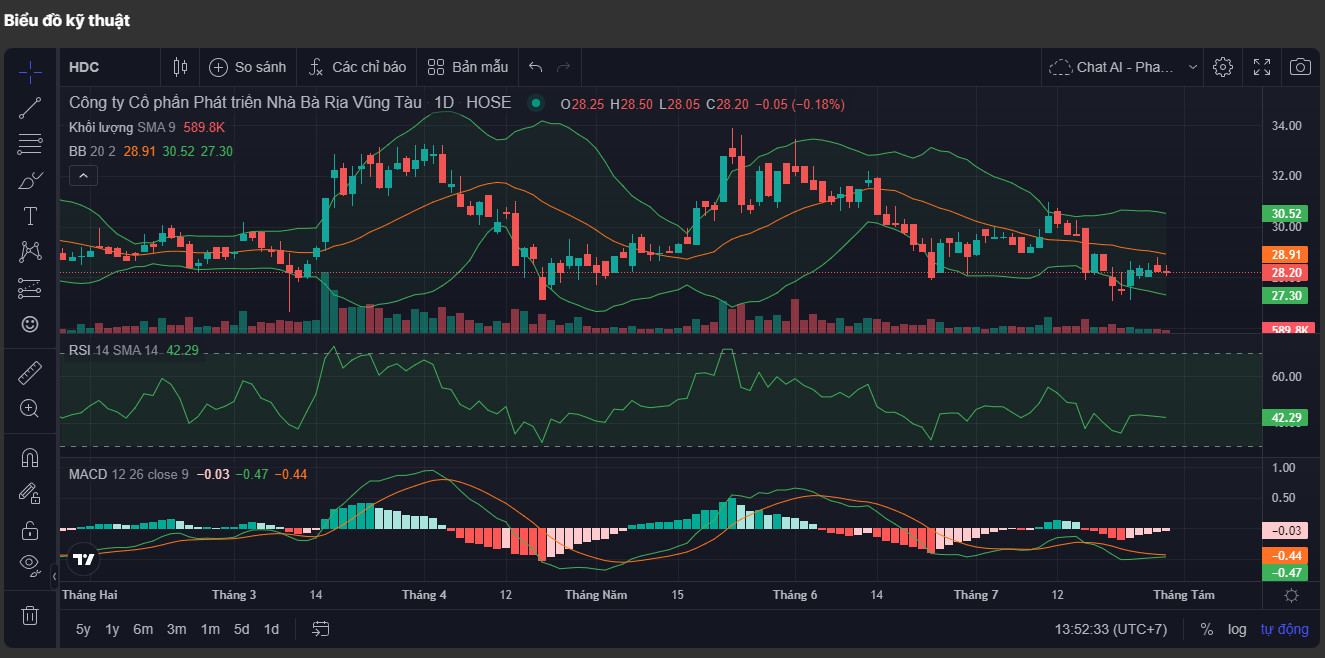Select the 3m time range
1325x658 pixels.
[x=176, y=629]
